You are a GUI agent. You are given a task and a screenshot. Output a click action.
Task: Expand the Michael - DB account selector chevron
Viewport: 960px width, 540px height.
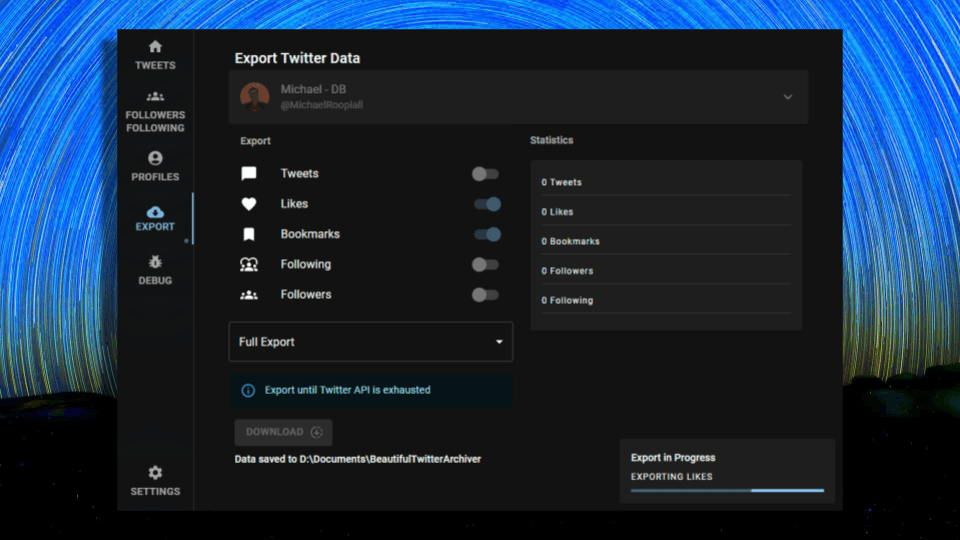(788, 97)
